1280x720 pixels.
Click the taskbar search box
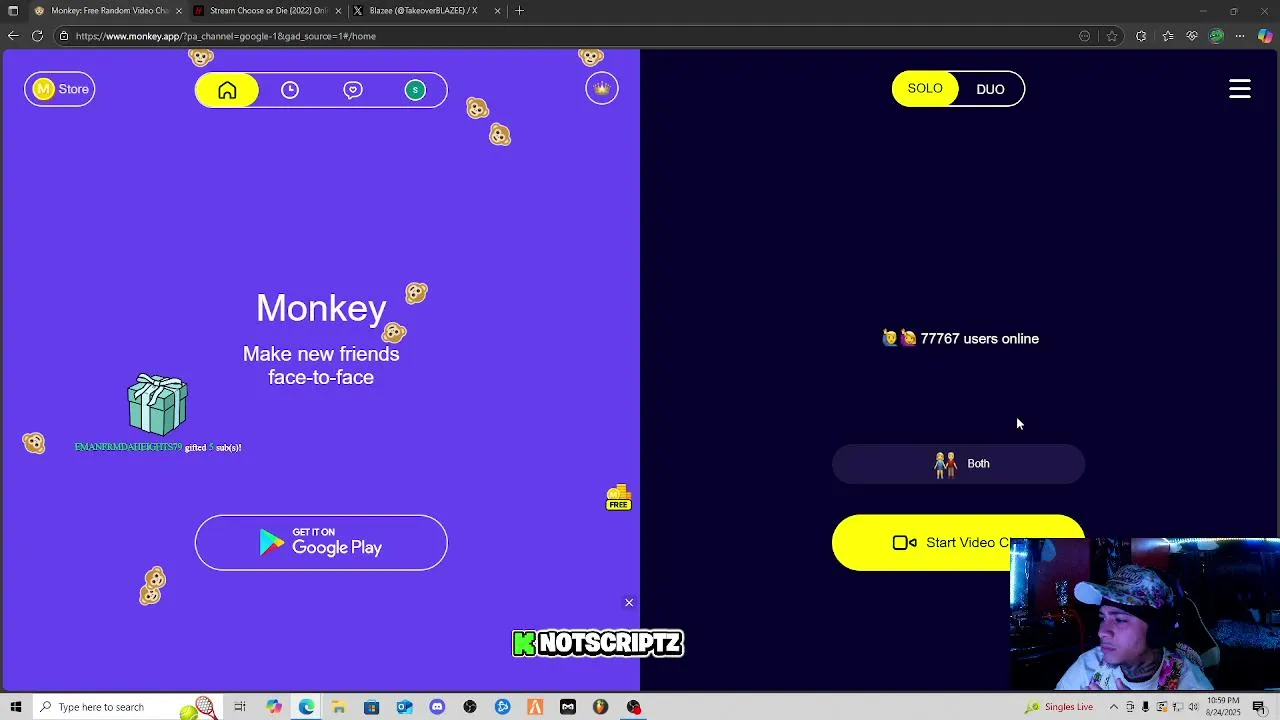click(128, 707)
